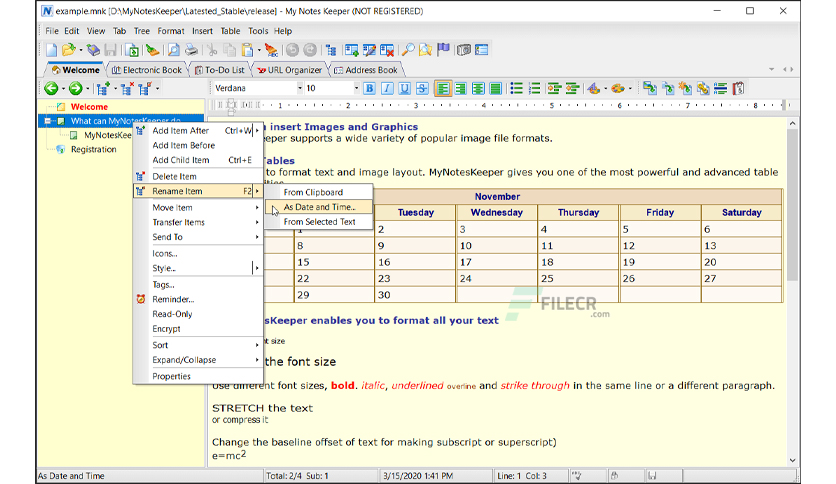
Task: Click the numbered list icon
Action: (534, 88)
